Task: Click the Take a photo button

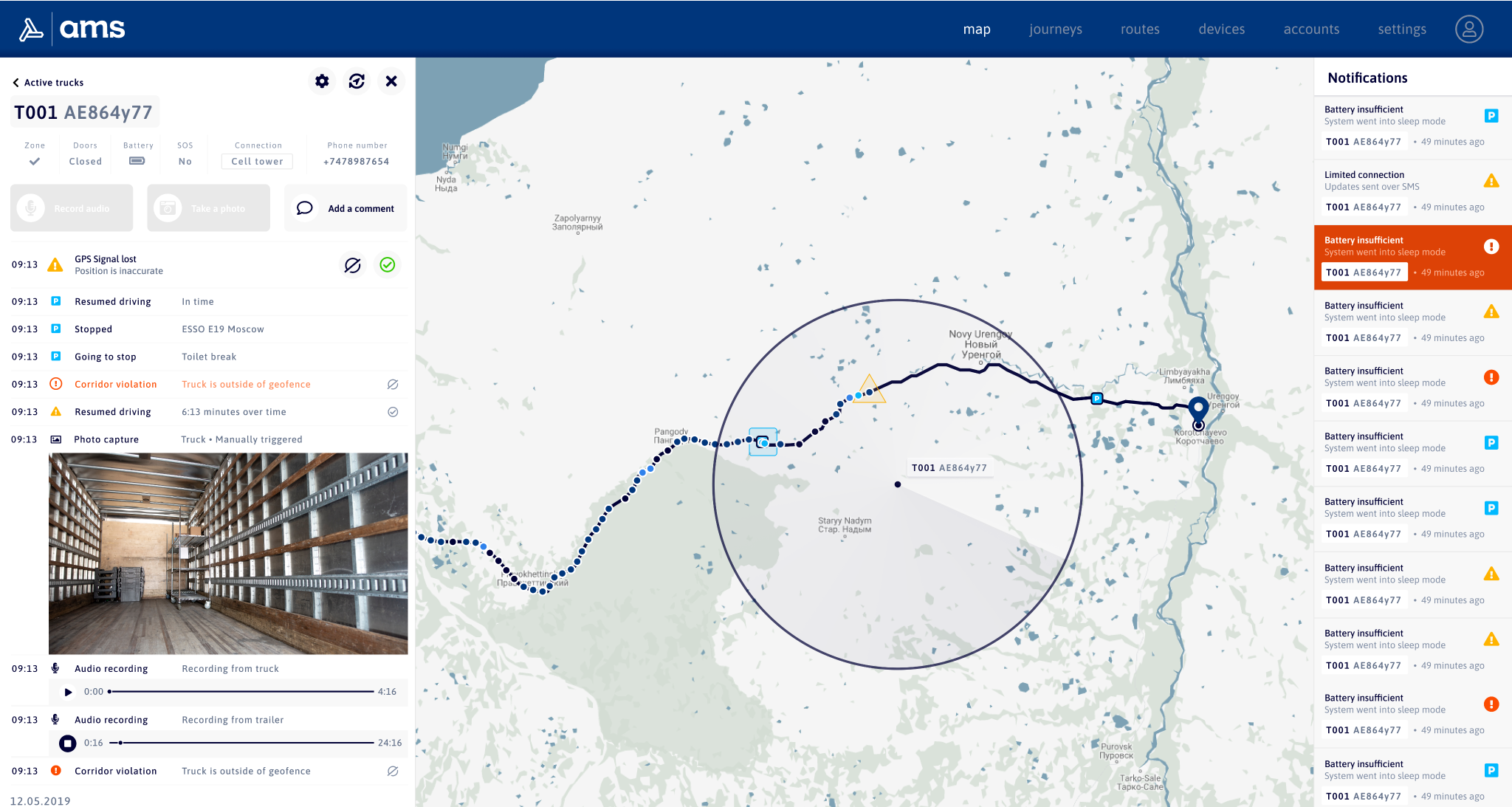Action: [x=208, y=208]
